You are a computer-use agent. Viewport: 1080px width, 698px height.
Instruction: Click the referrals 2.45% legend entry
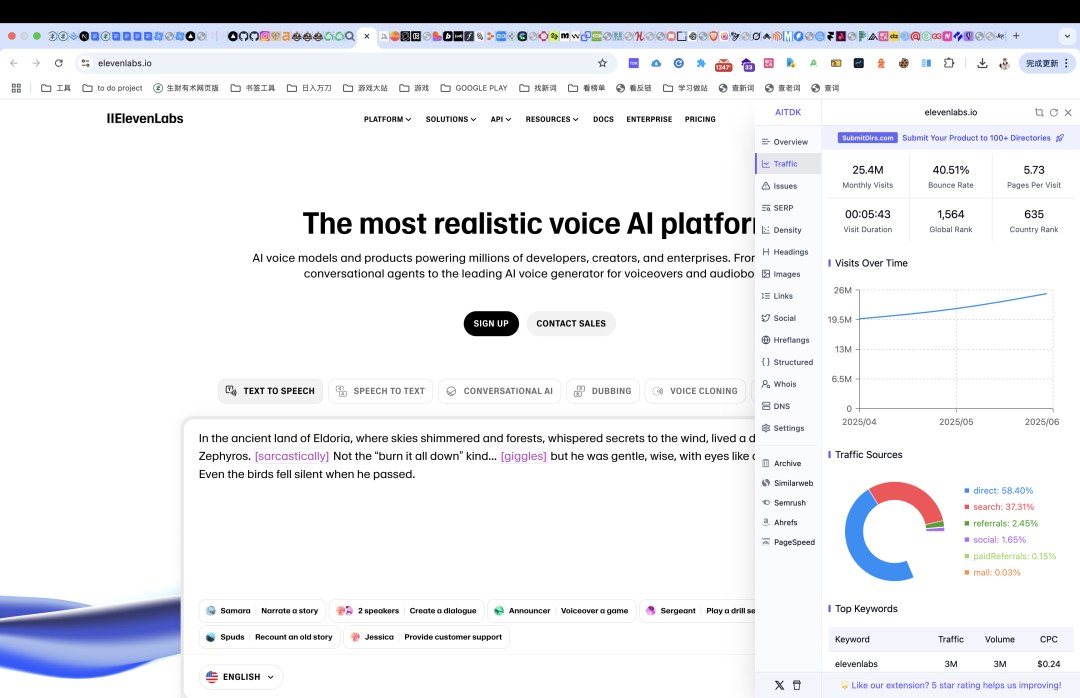point(1001,524)
